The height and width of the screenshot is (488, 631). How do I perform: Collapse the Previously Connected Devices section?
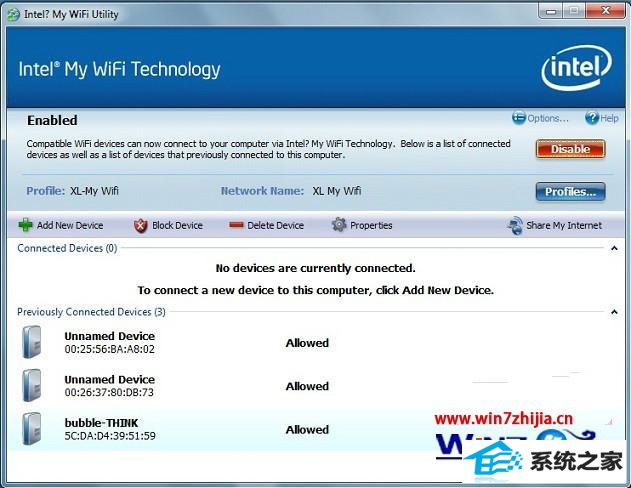tap(614, 312)
